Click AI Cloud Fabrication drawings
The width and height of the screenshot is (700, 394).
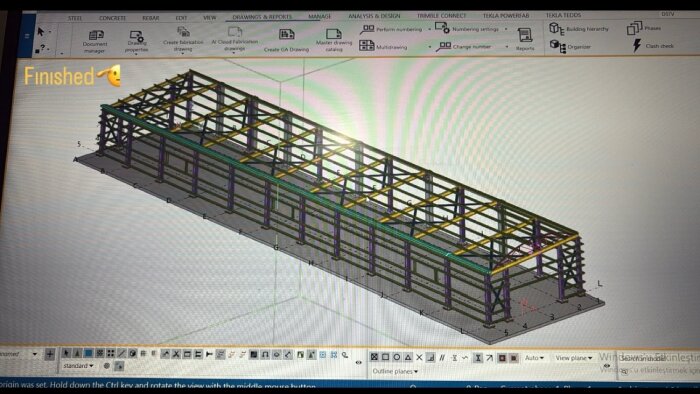tap(234, 39)
